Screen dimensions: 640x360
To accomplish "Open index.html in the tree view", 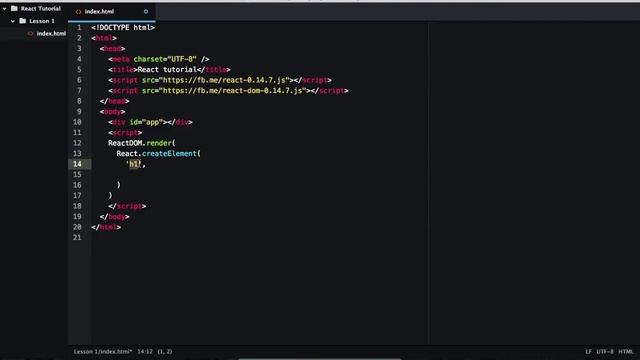I will pyautogui.click(x=51, y=33).
